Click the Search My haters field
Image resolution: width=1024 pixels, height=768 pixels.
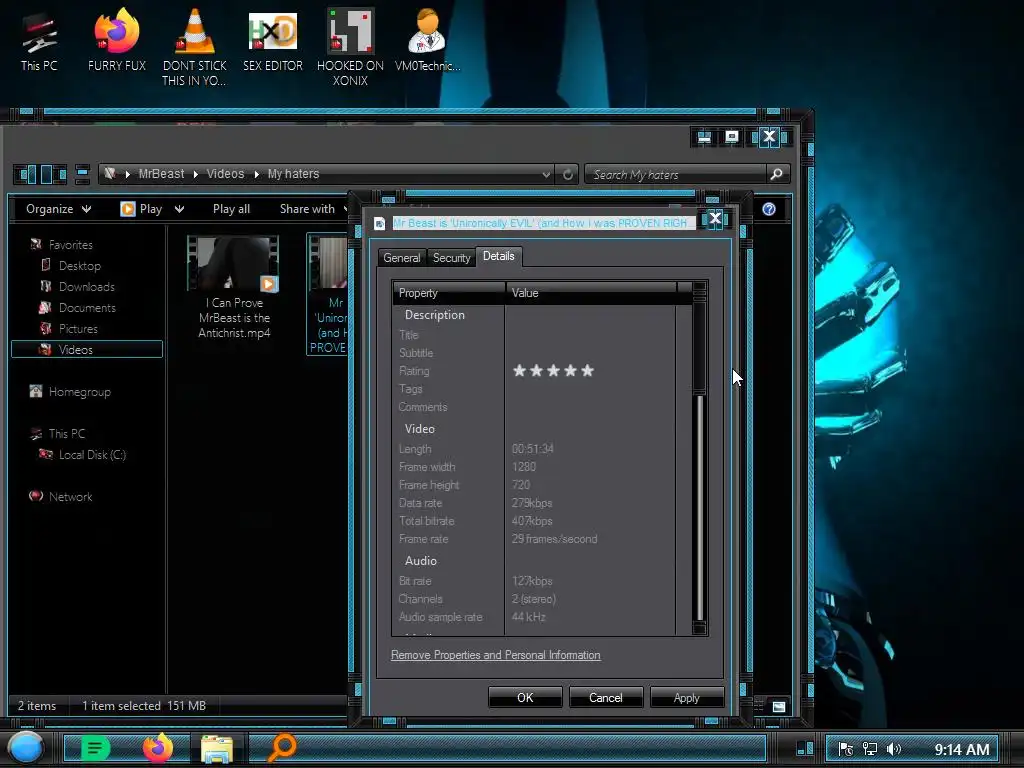676,174
